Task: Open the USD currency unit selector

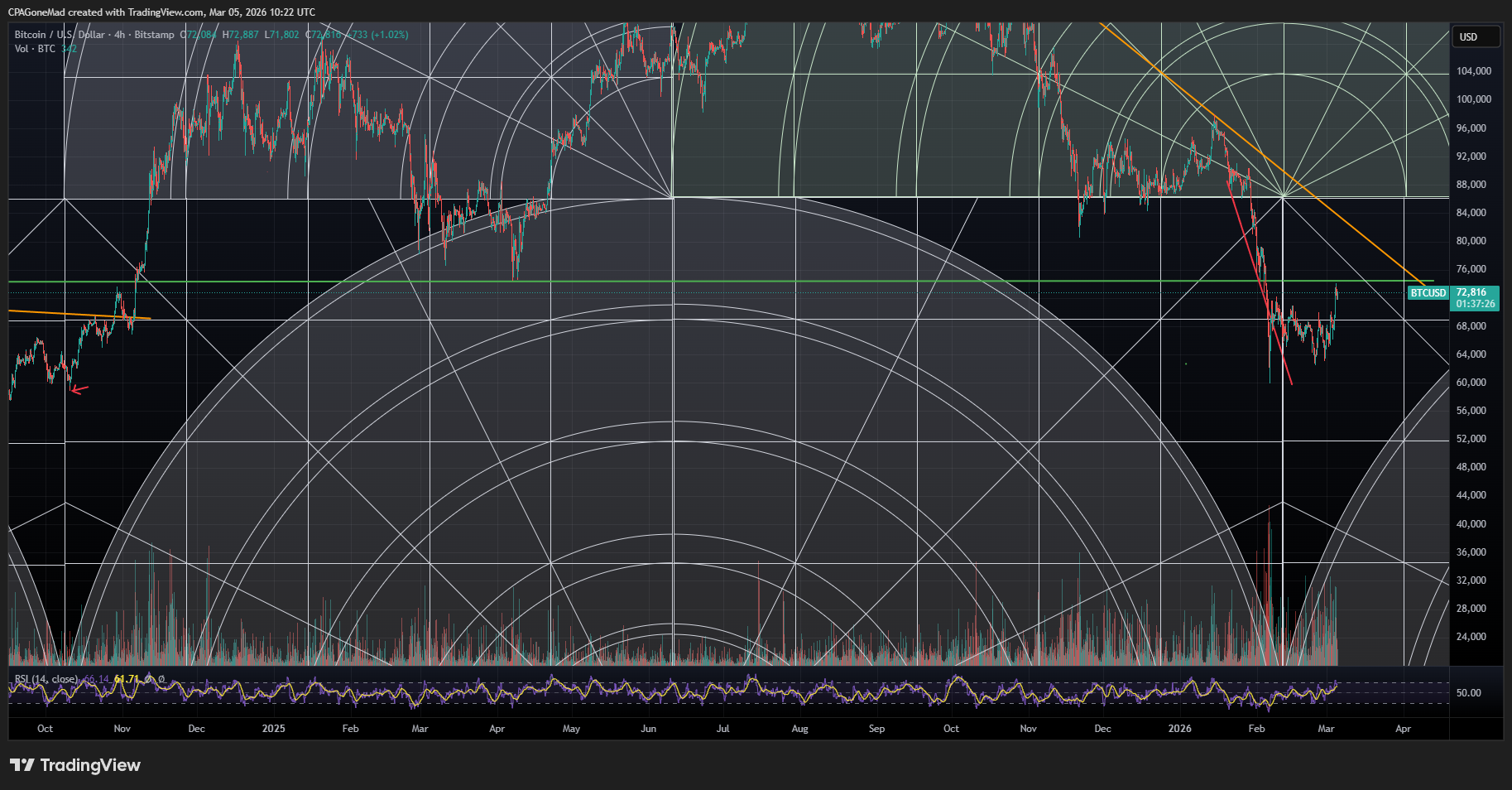Action: click(x=1475, y=36)
